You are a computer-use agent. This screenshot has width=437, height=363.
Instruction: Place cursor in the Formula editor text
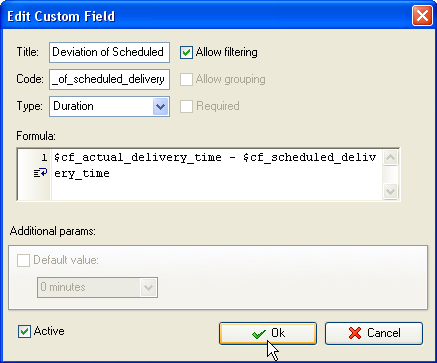click(x=217, y=174)
